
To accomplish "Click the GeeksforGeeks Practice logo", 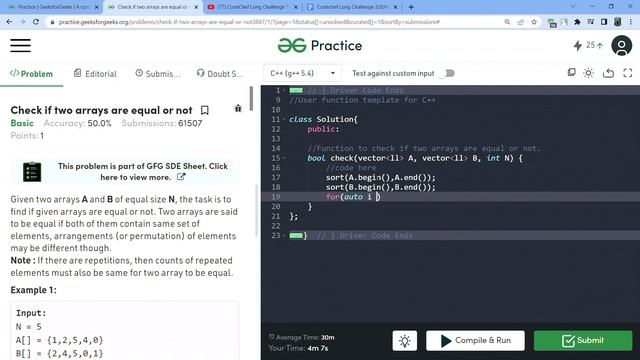I will 320,45.
